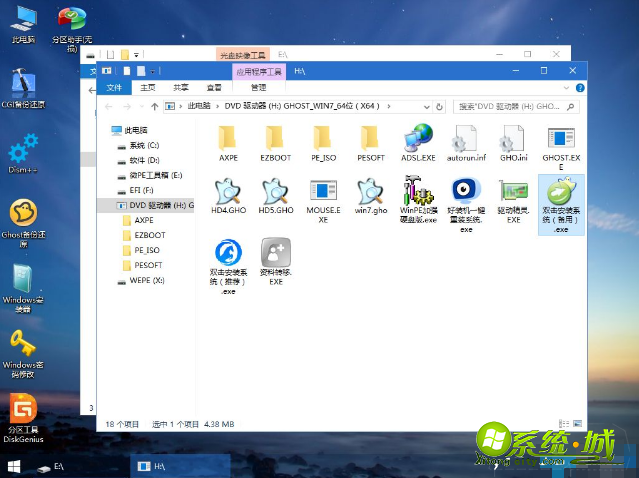Open EZBOOT folder in navigation tree
The height and width of the screenshot is (478, 639).
point(144,235)
